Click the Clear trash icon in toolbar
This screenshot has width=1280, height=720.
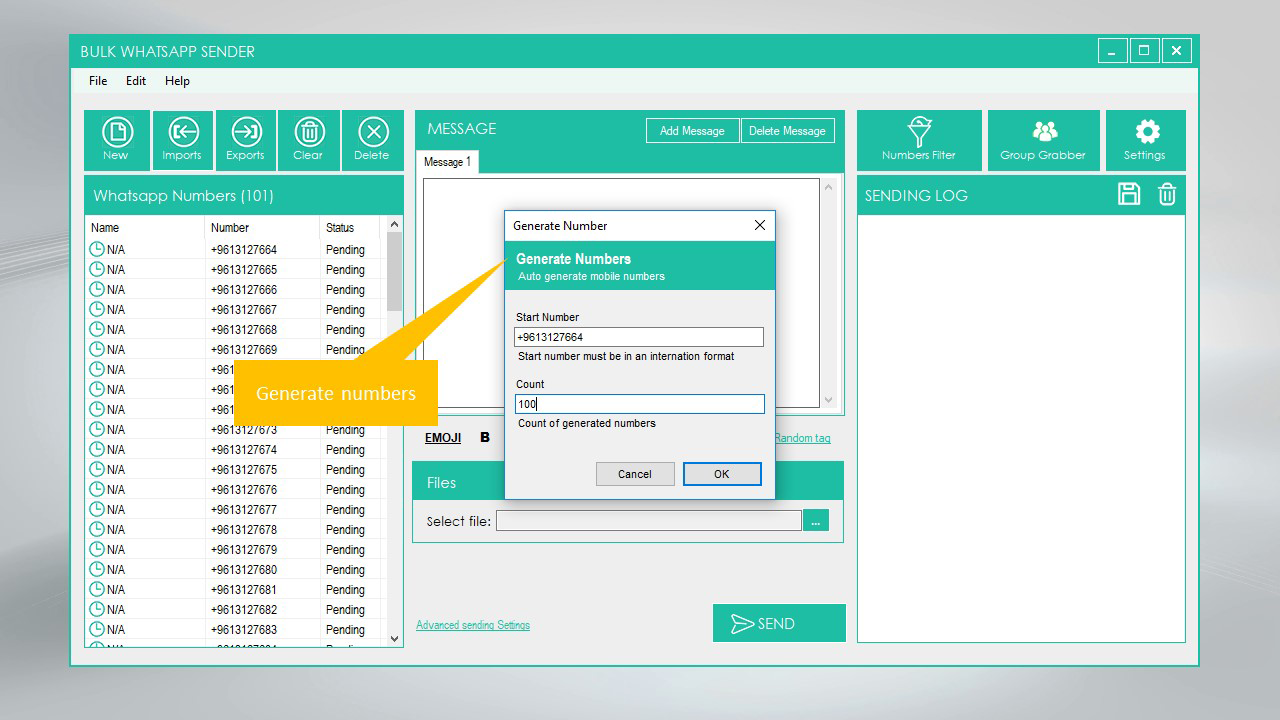click(309, 140)
